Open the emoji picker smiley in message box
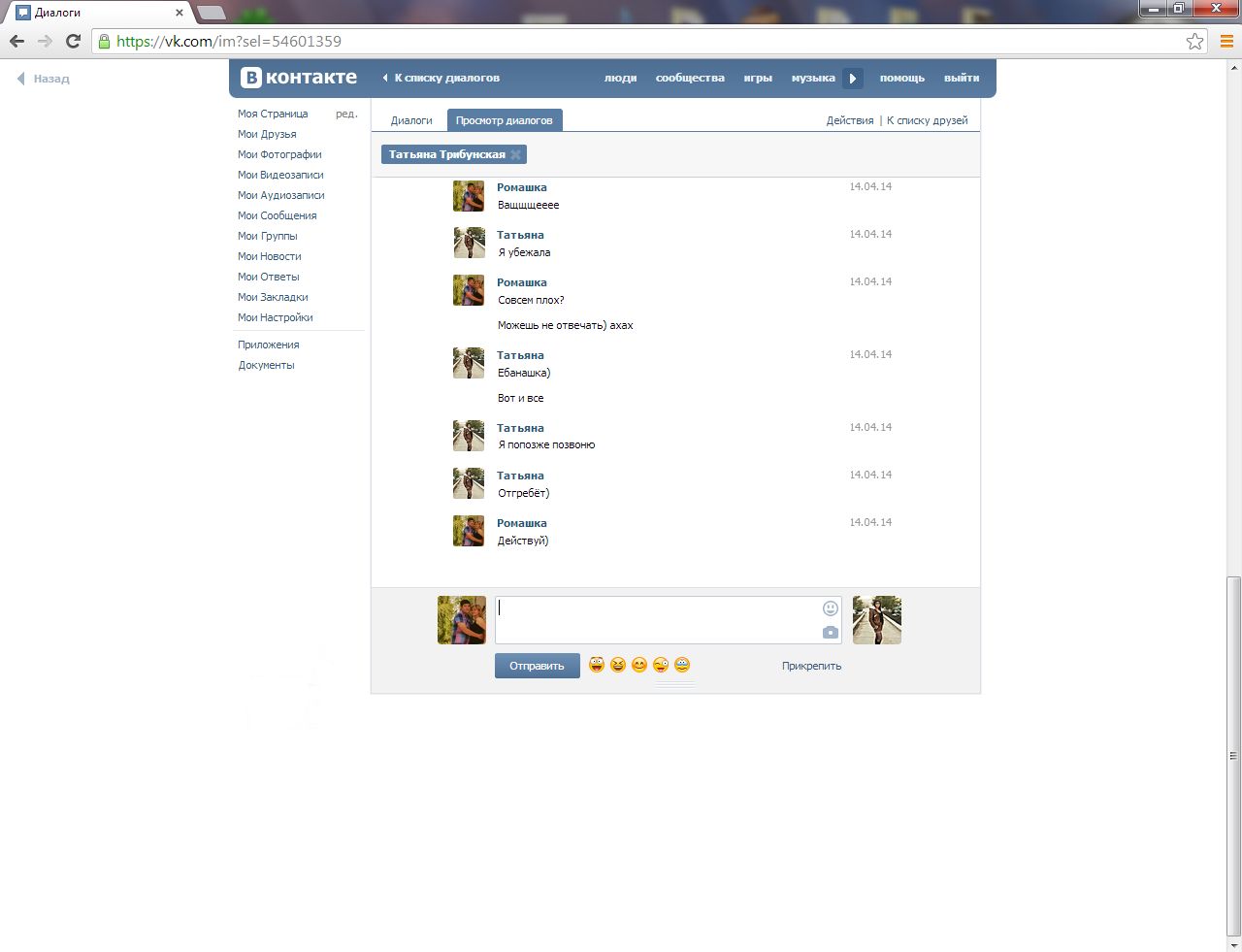The width and height of the screenshot is (1242, 952). point(830,608)
